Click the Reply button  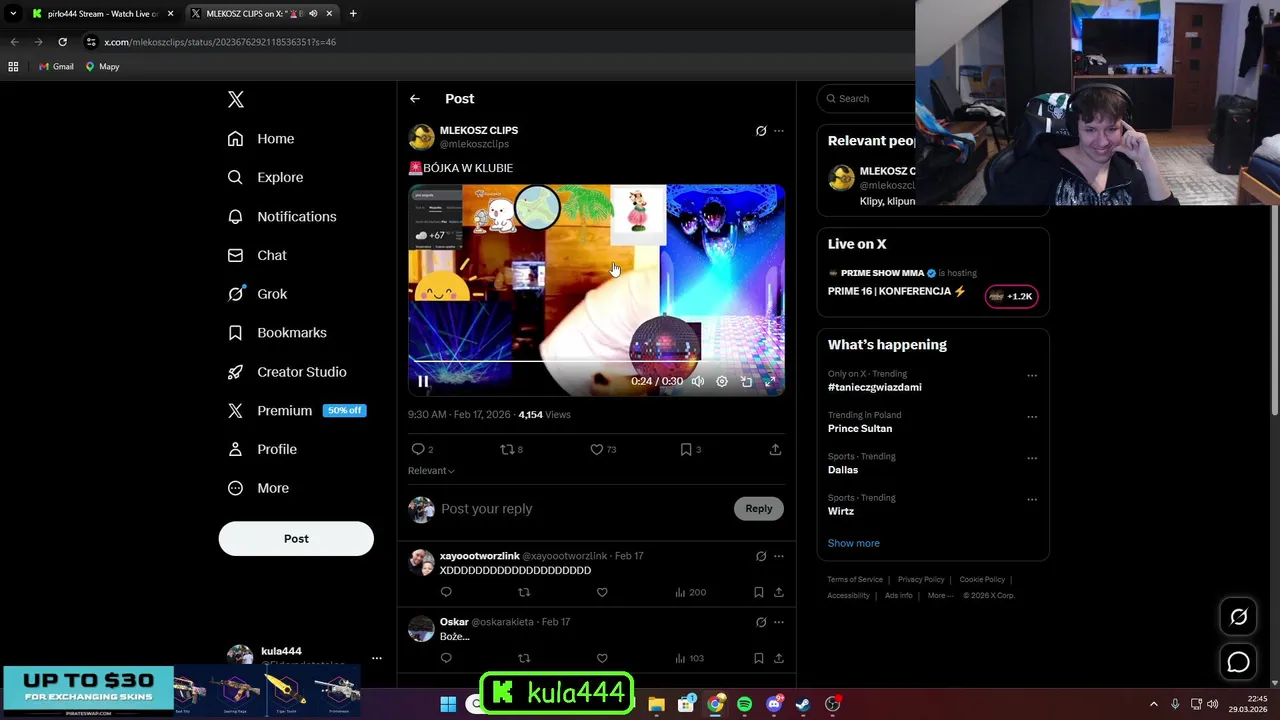coord(759,509)
